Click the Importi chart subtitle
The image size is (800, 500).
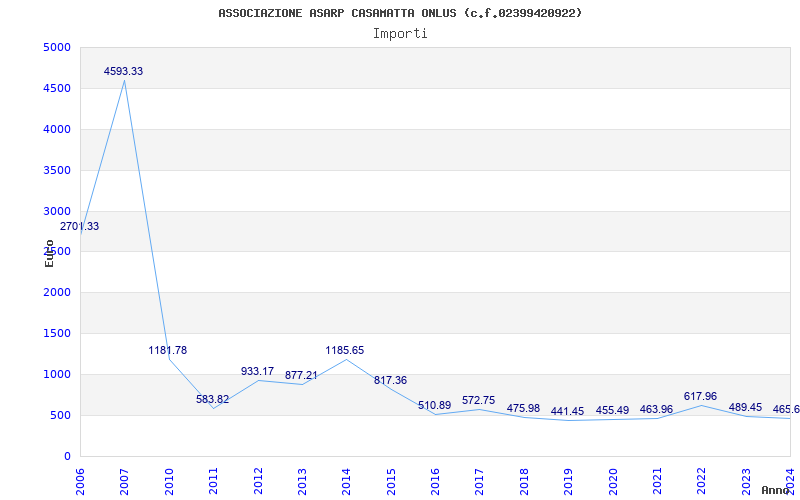(400, 33)
